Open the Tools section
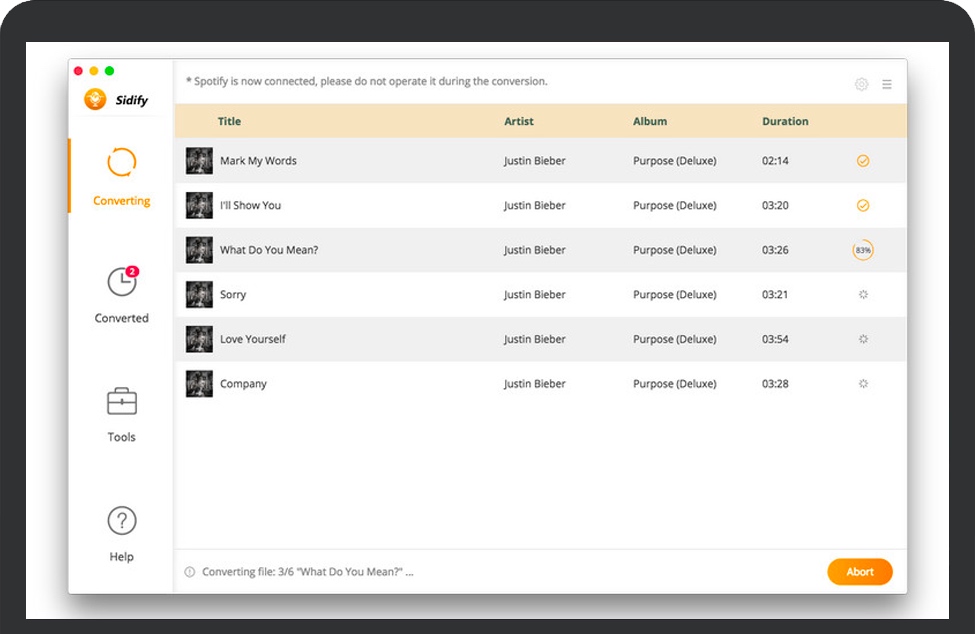This screenshot has width=975, height=634. (x=121, y=414)
